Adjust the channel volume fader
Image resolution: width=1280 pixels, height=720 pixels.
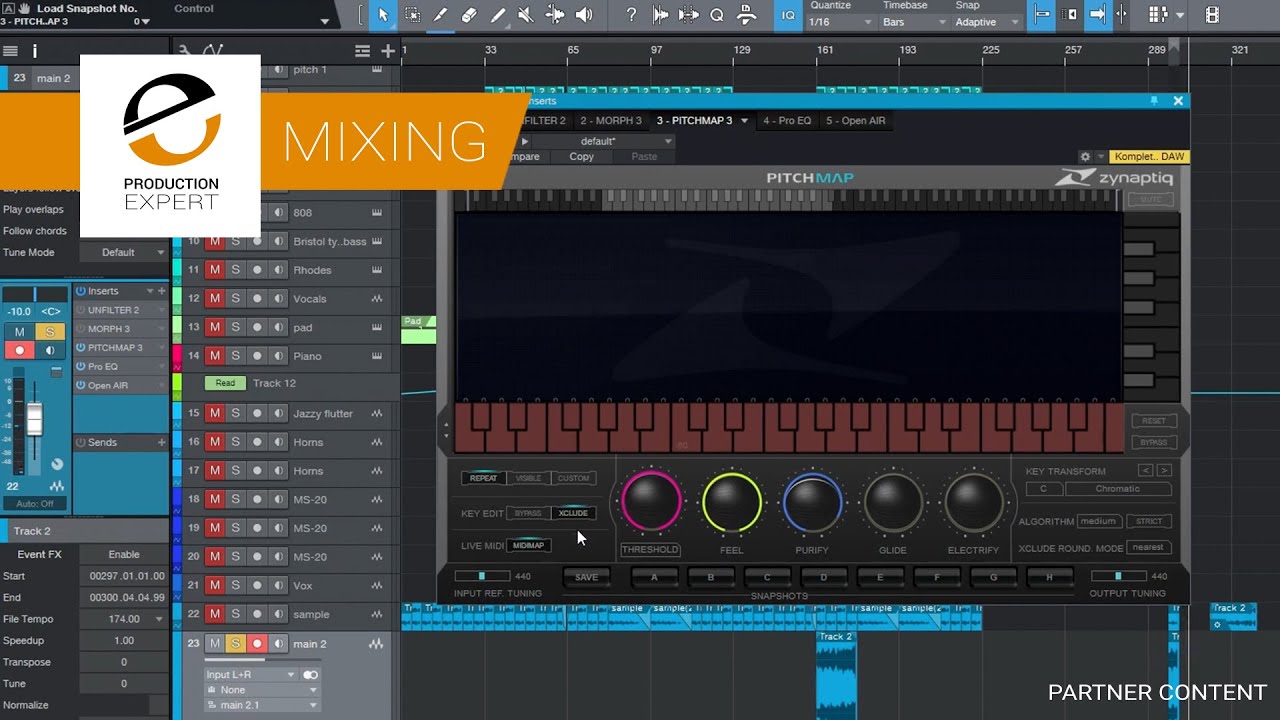click(x=35, y=418)
